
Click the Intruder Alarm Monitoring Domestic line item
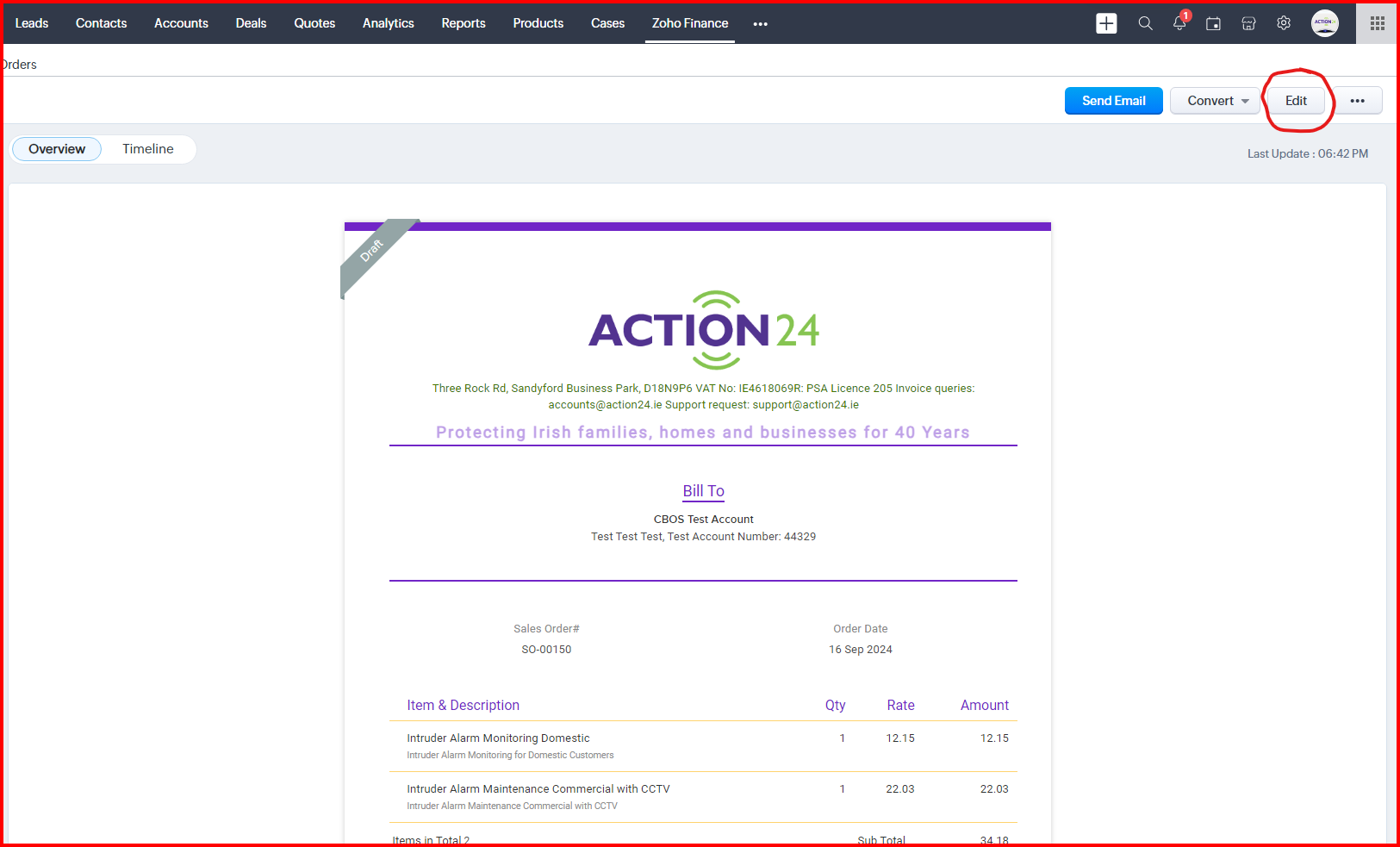498,738
